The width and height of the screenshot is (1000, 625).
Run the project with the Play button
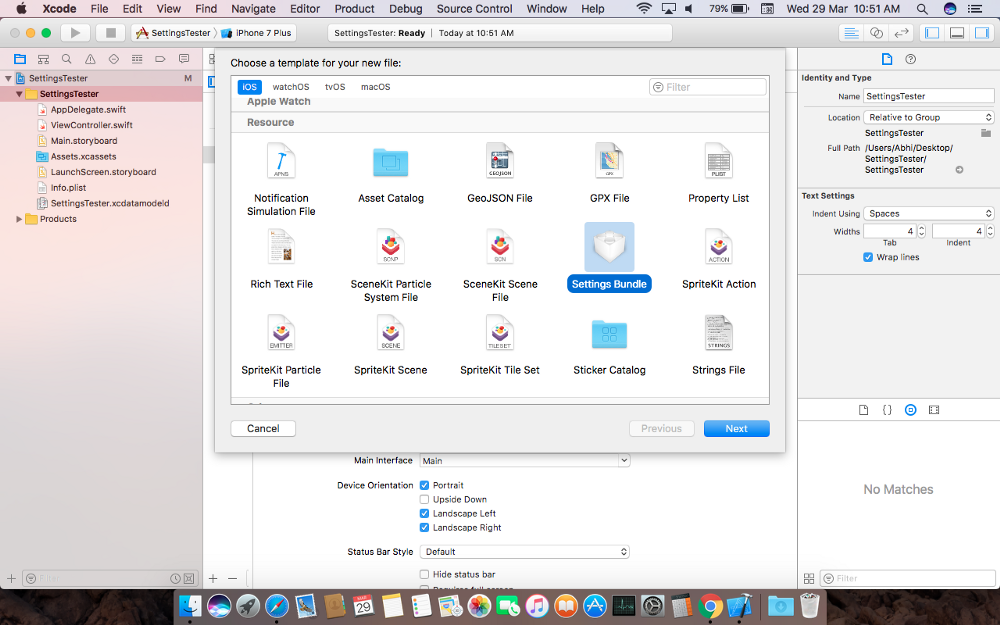(x=75, y=33)
